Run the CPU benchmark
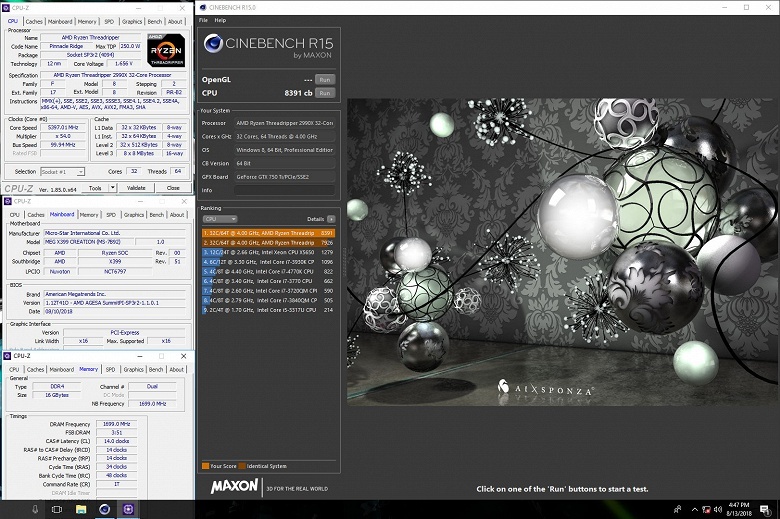This screenshot has width=780, height=519. tap(324, 93)
